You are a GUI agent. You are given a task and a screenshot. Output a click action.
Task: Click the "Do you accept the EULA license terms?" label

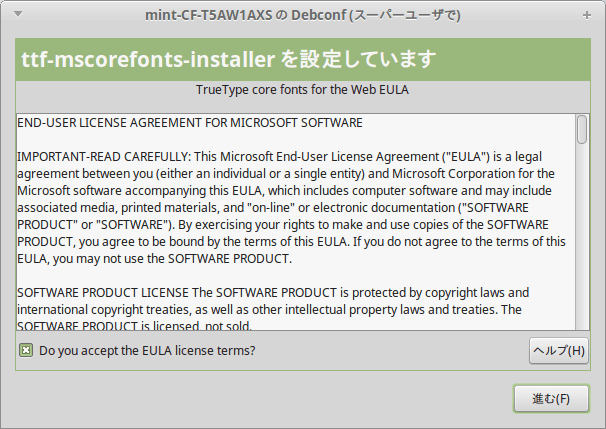147,351
